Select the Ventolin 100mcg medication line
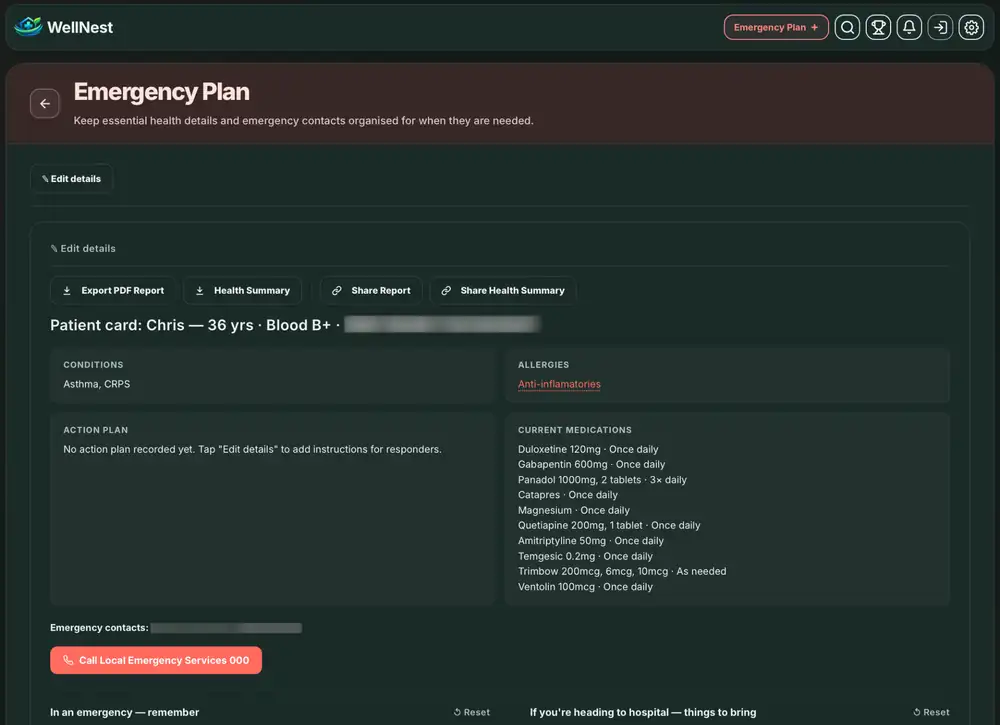Viewport: 1000px width, 725px height. [585, 587]
